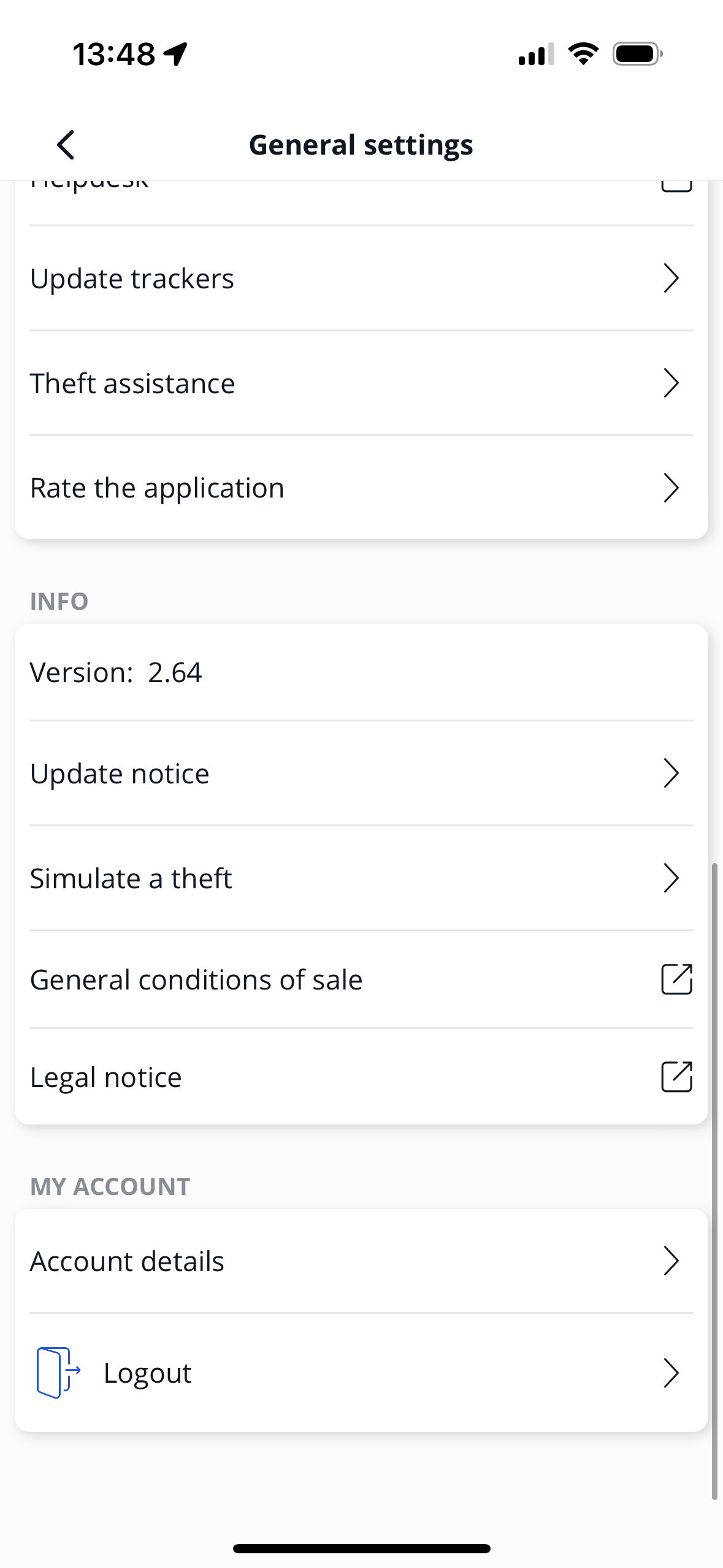Open external link icon for Legal notice

(676, 1077)
